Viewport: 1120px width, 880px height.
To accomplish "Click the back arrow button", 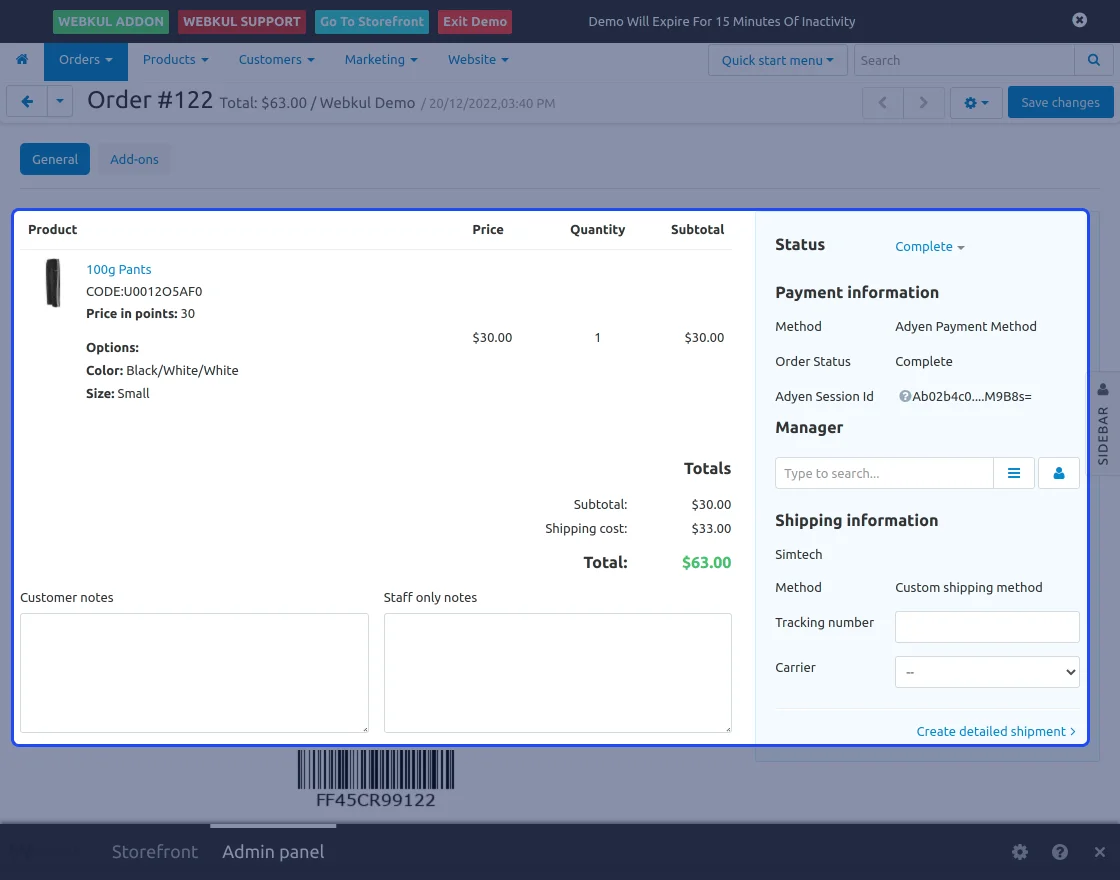I will 27,102.
